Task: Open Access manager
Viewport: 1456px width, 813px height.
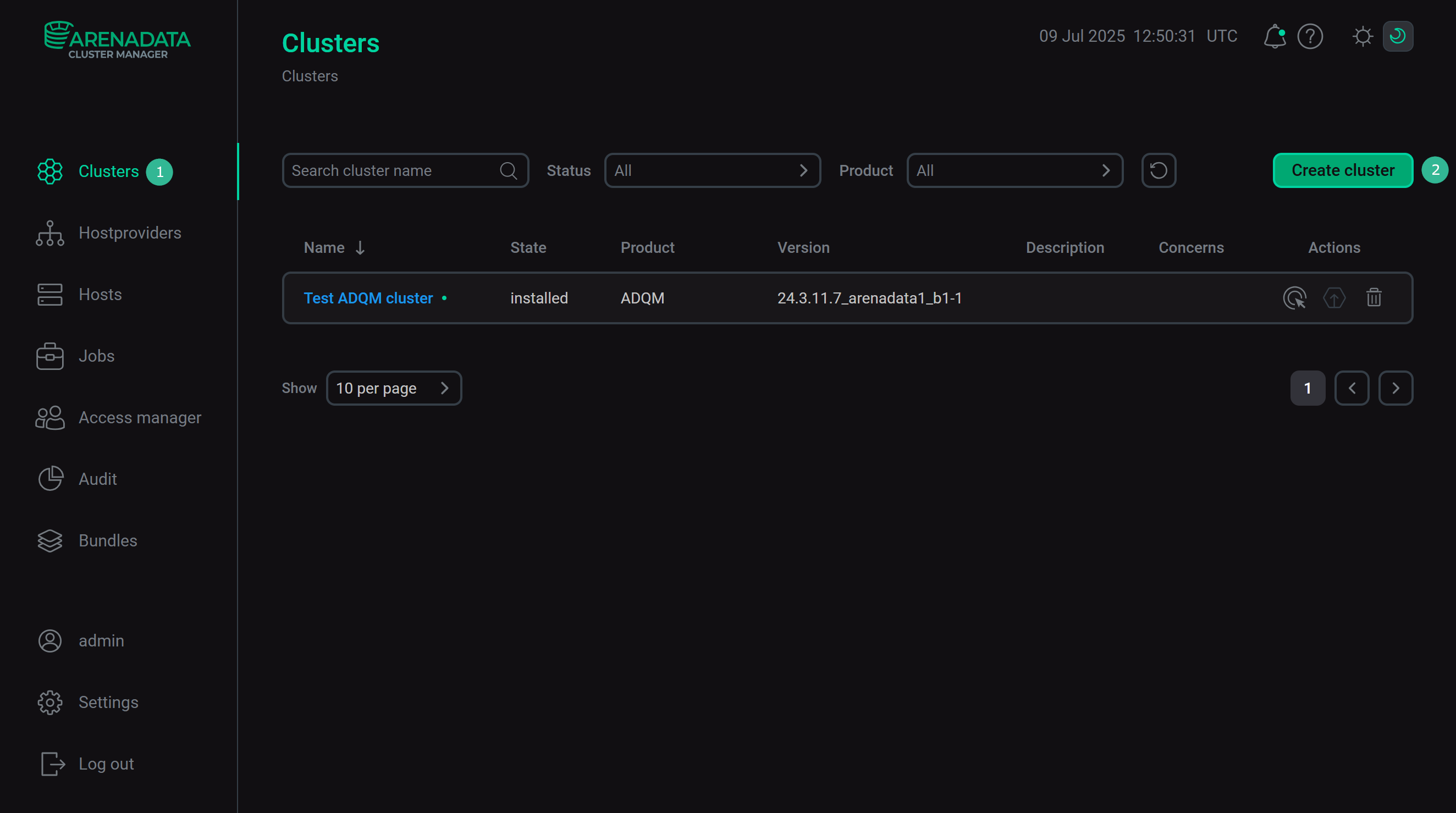Action: pos(140,418)
